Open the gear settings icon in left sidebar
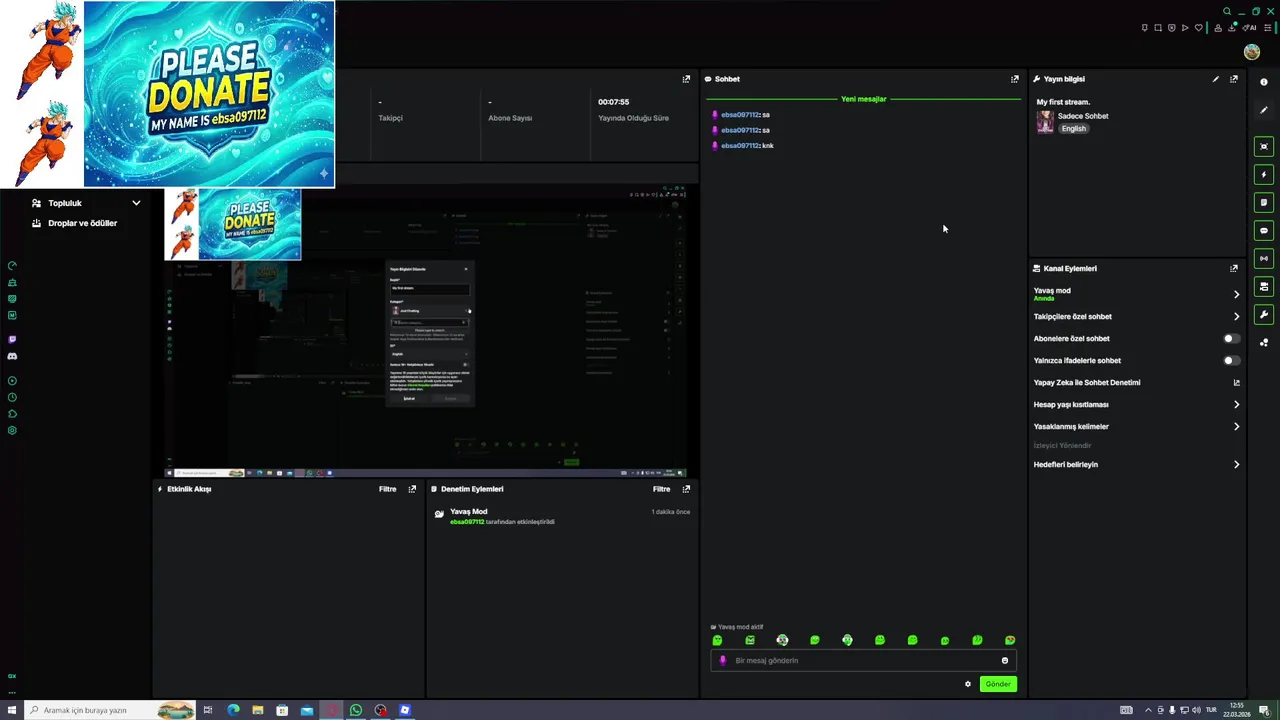 pos(12,431)
